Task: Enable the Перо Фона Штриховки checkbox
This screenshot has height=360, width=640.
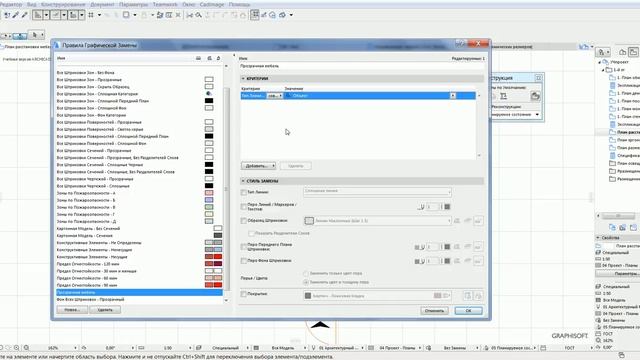Action: (x=243, y=261)
